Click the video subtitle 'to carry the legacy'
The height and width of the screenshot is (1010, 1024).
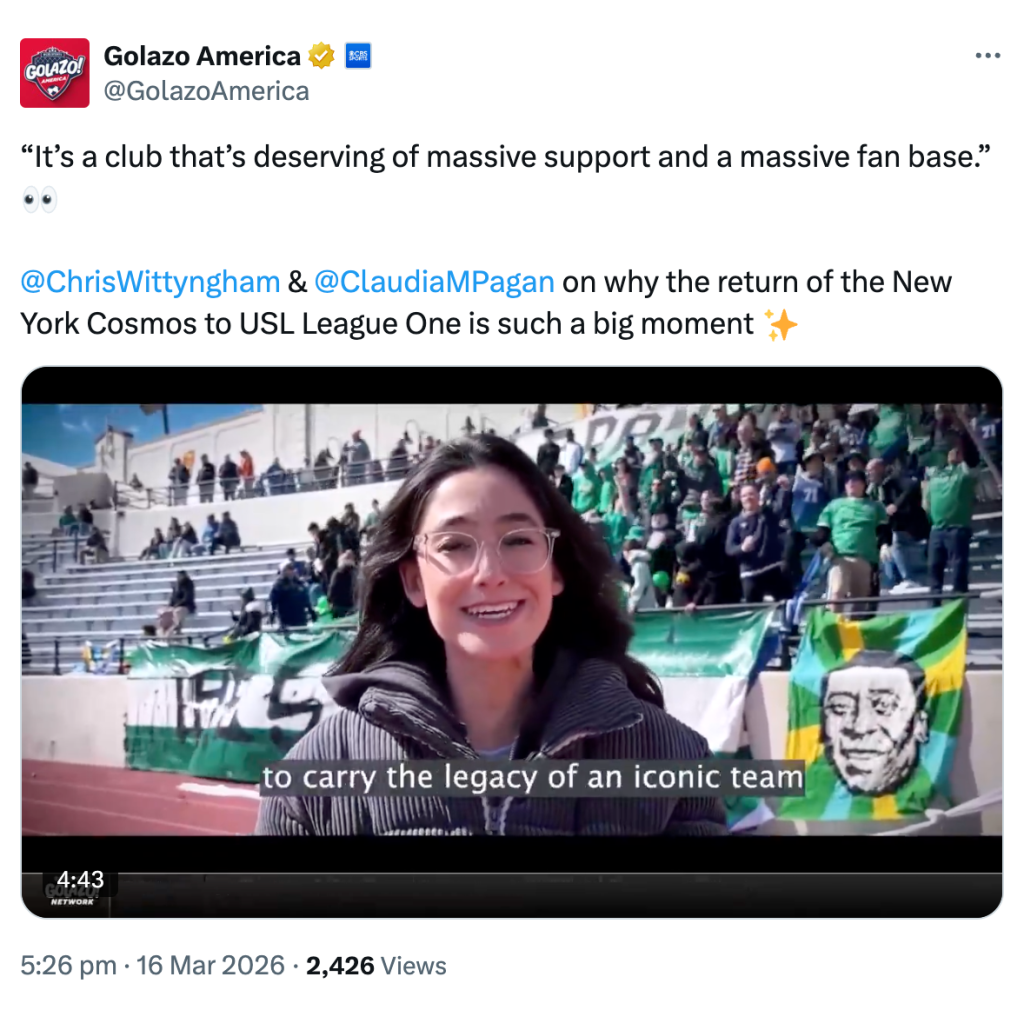[x=532, y=778]
